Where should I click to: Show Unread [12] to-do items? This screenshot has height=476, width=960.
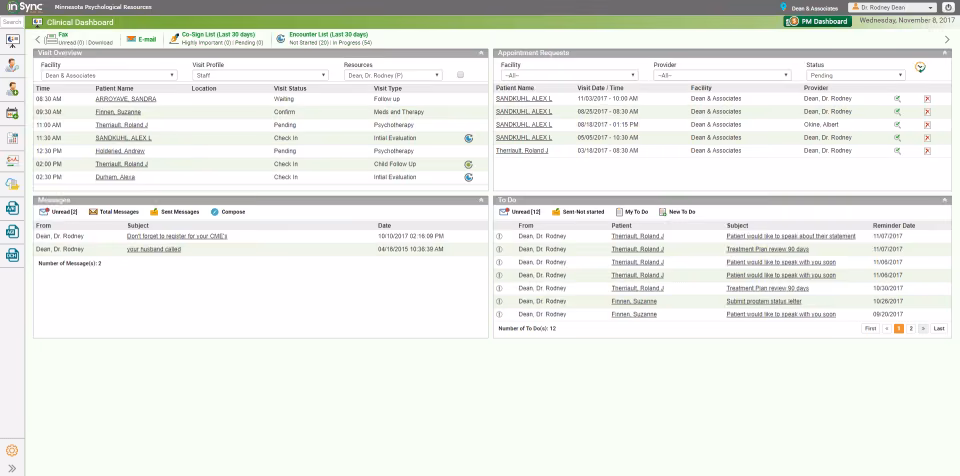pyautogui.click(x=520, y=212)
